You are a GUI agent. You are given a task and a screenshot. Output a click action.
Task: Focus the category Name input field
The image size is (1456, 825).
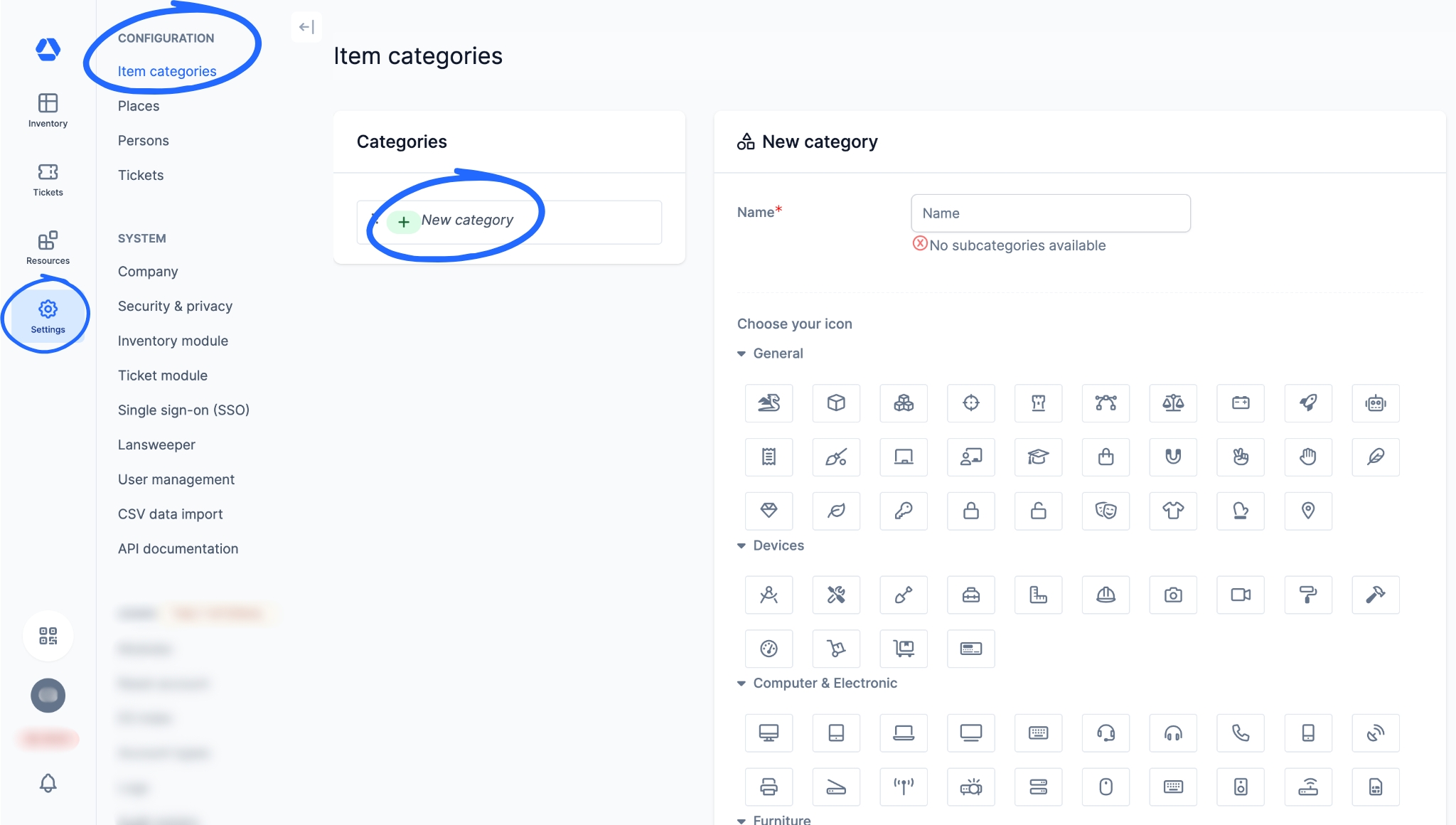1051,213
